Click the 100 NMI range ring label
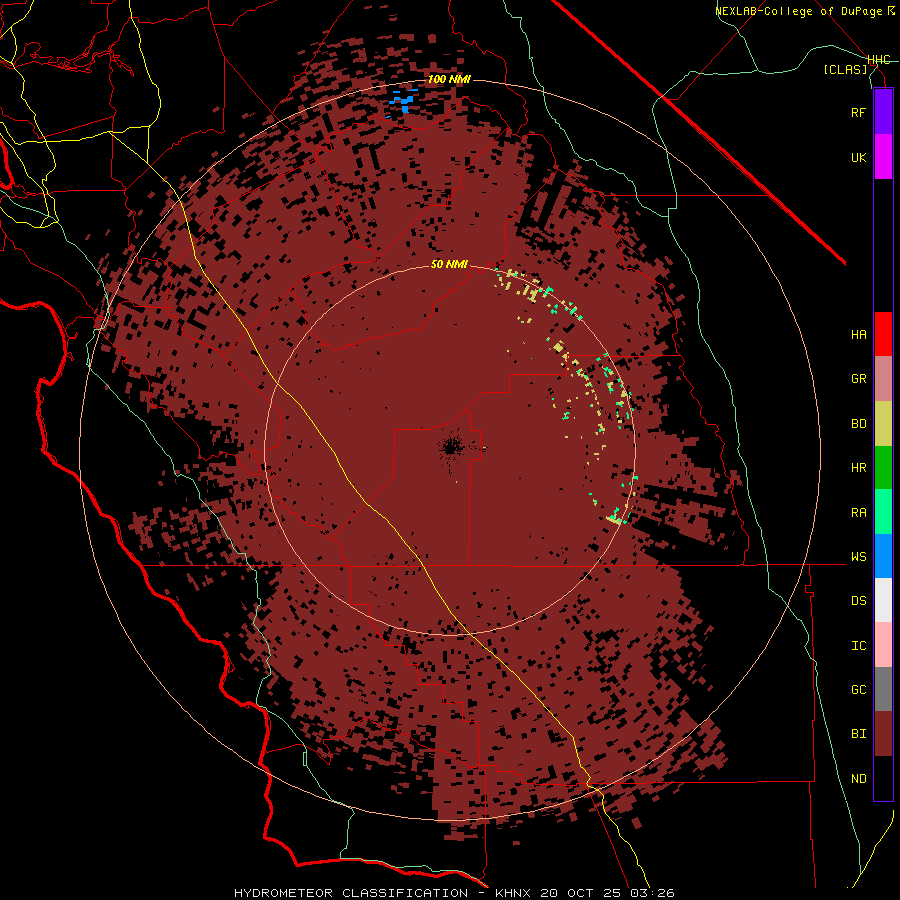This screenshot has width=900, height=900. (449, 79)
